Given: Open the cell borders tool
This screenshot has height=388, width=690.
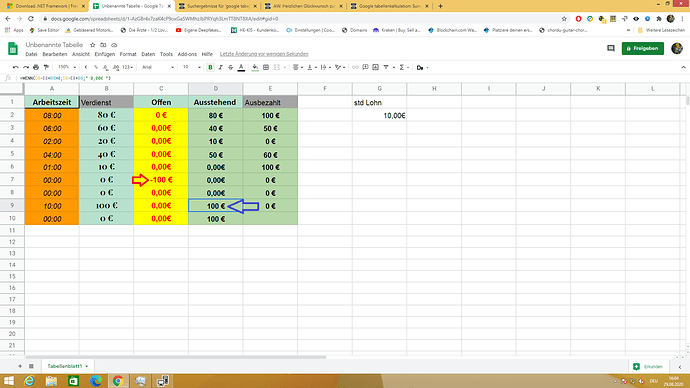Looking at the screenshot, I should point(266,67).
